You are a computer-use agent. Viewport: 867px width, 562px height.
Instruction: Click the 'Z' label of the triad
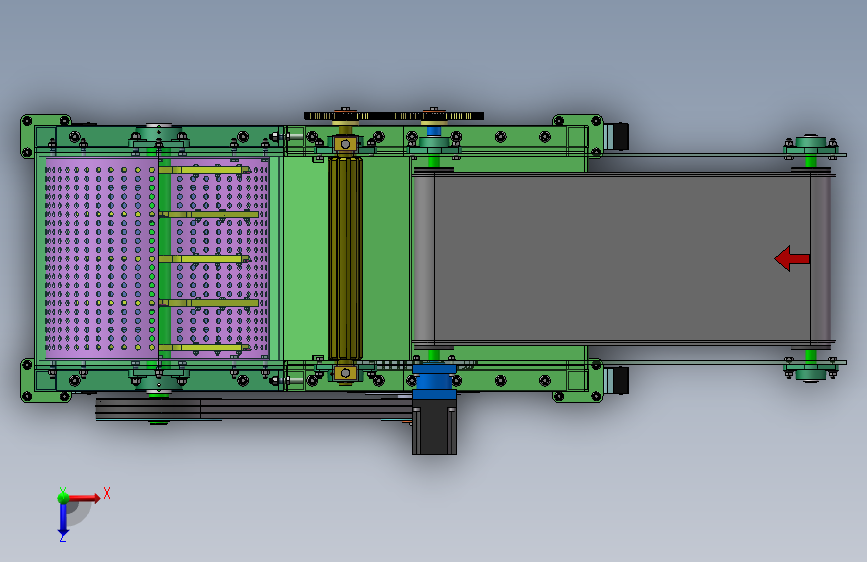63,538
